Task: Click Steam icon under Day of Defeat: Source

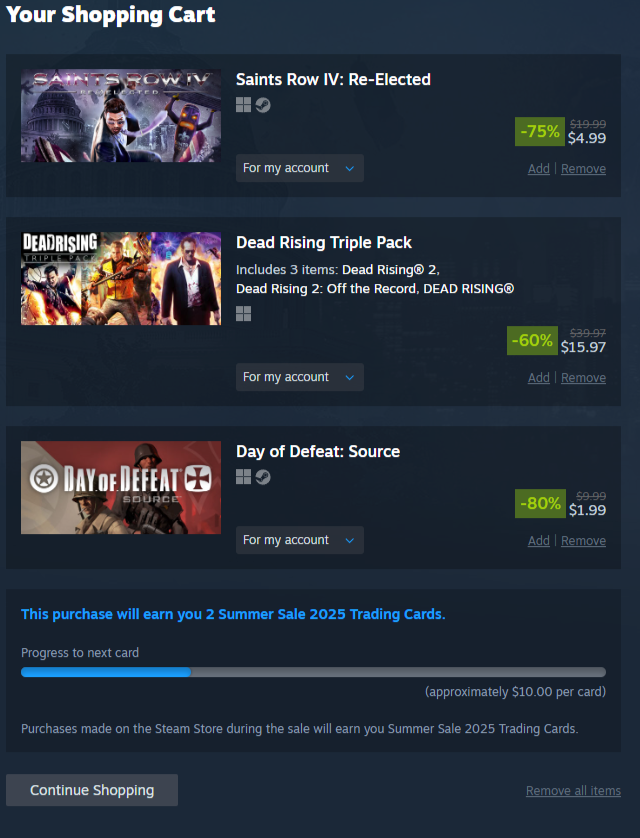Action: pos(263,477)
